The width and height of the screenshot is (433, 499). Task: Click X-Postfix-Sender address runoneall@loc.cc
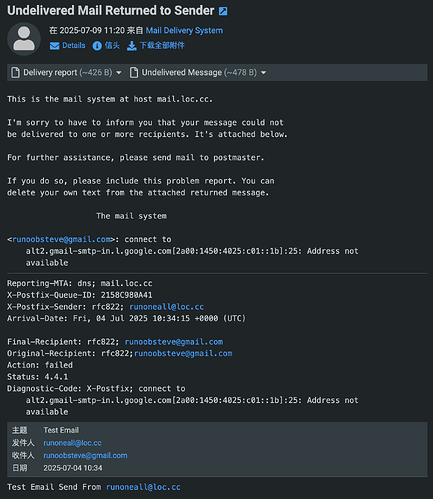(x=166, y=307)
